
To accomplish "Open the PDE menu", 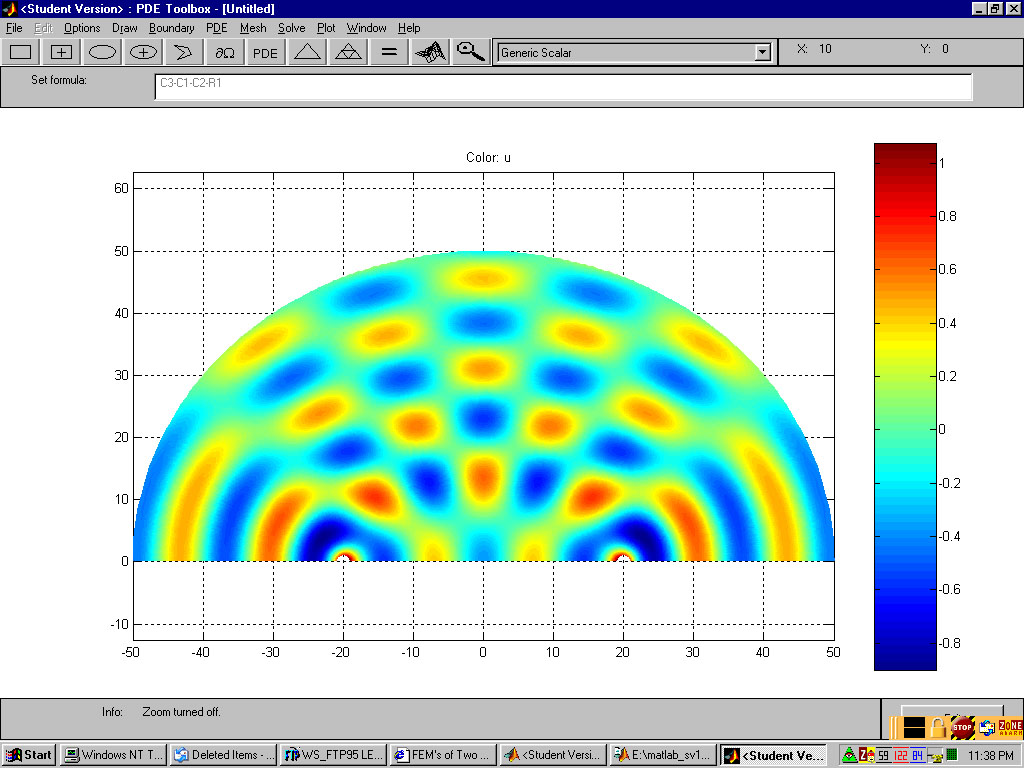I will point(217,28).
